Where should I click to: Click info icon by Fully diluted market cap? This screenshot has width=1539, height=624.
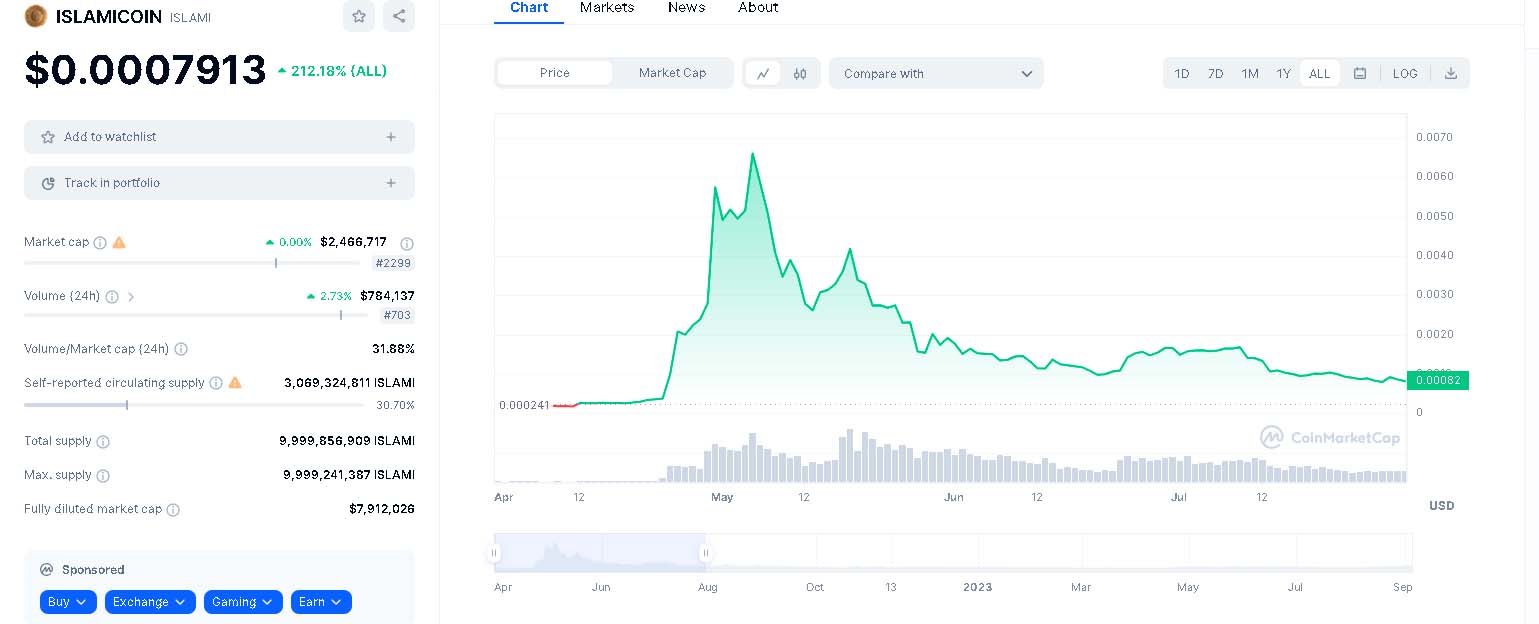point(173,509)
